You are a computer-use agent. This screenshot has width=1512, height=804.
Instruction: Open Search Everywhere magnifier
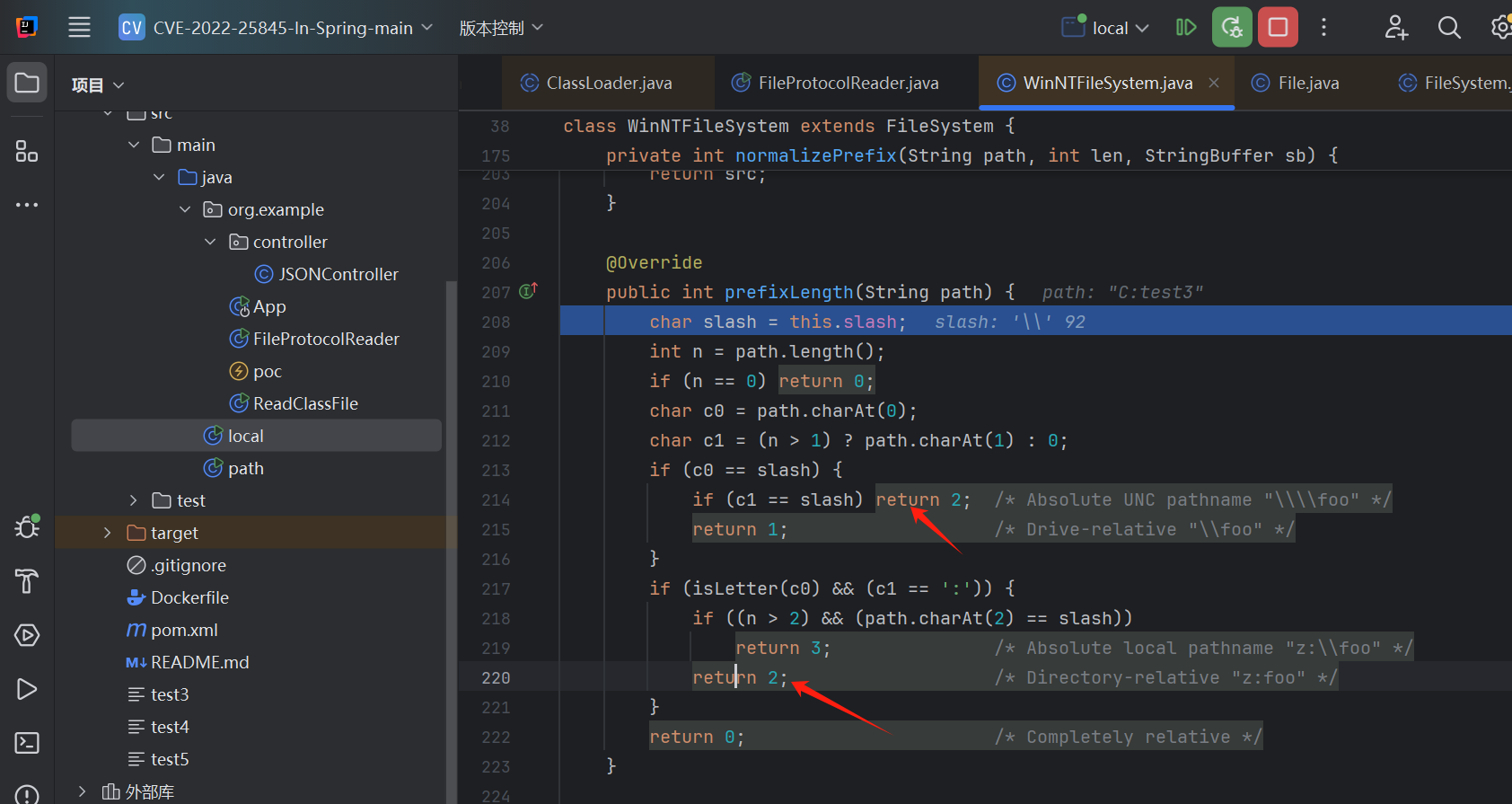(x=1449, y=28)
